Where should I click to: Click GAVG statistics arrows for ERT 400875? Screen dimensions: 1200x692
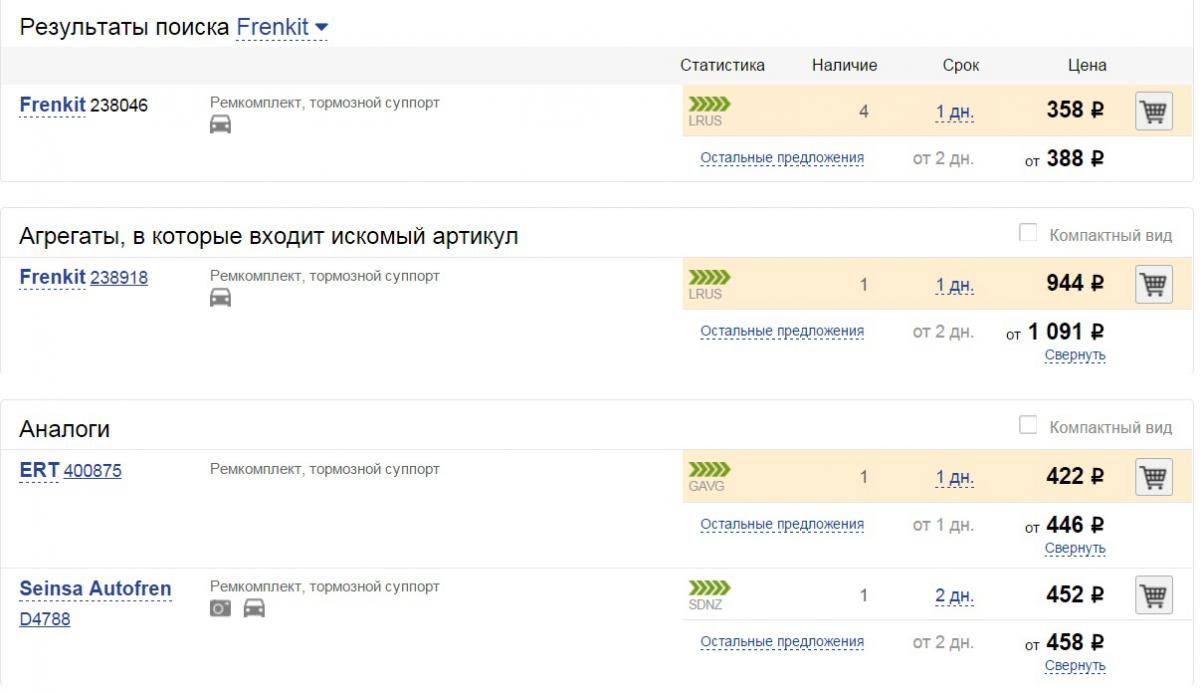tap(710, 470)
